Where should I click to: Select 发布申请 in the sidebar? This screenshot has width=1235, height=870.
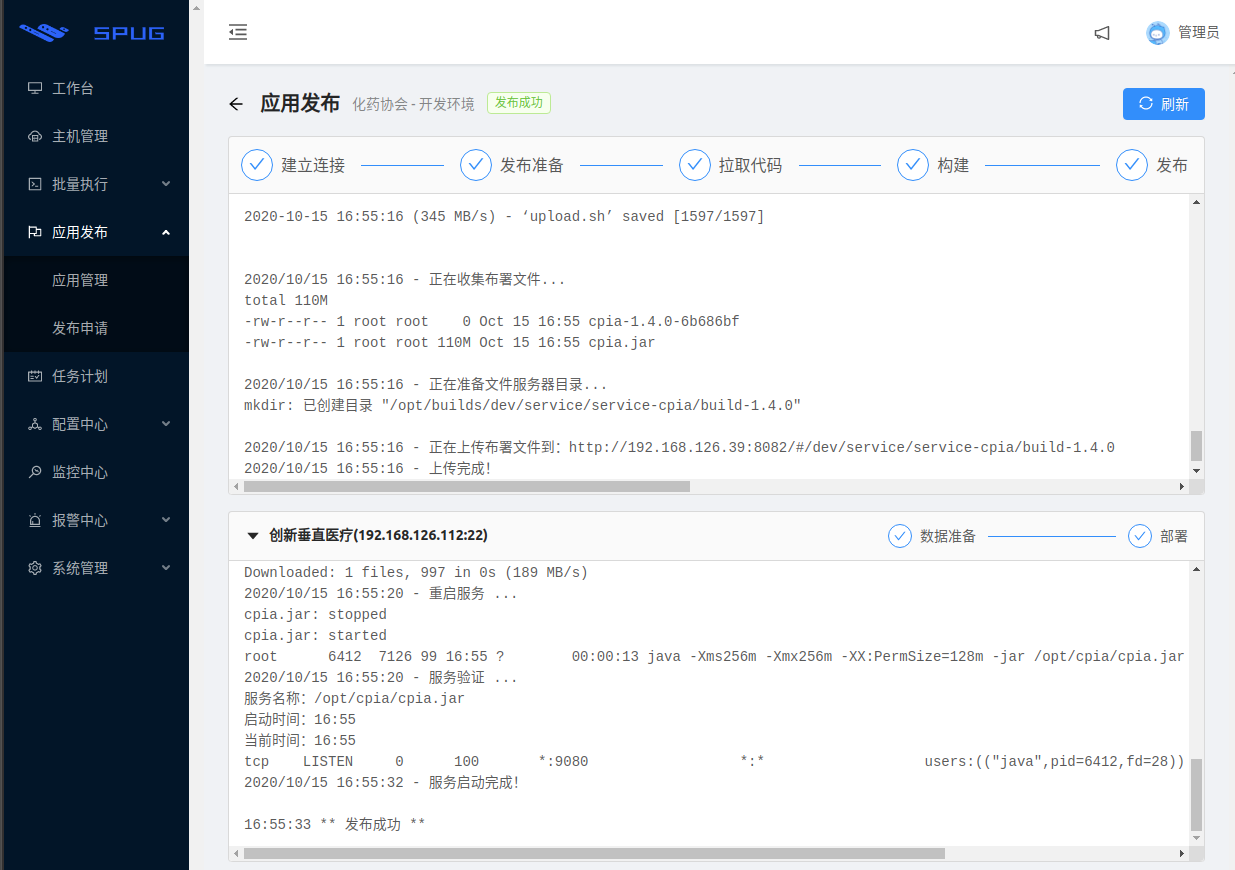tap(80, 328)
